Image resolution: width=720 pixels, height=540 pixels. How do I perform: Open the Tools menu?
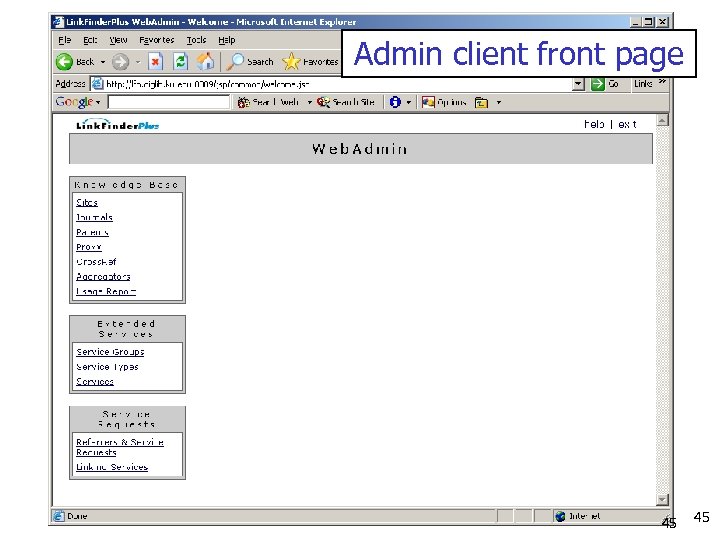pos(196,40)
